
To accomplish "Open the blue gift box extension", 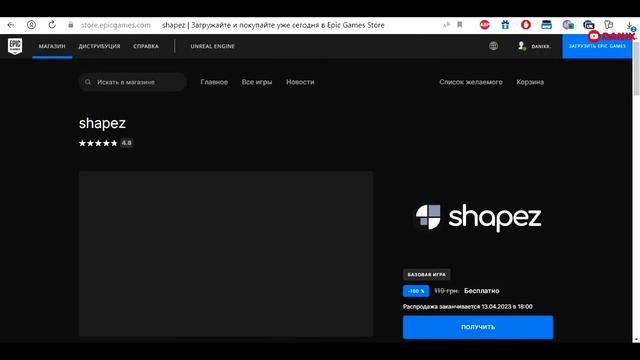I will (x=505, y=25).
